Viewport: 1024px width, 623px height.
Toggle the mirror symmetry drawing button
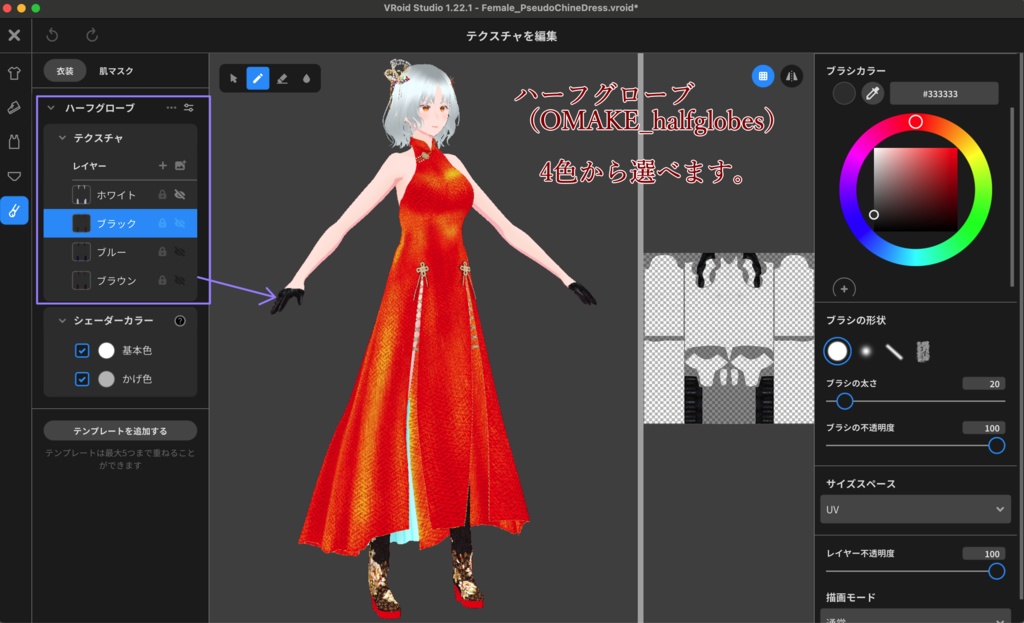pos(792,76)
